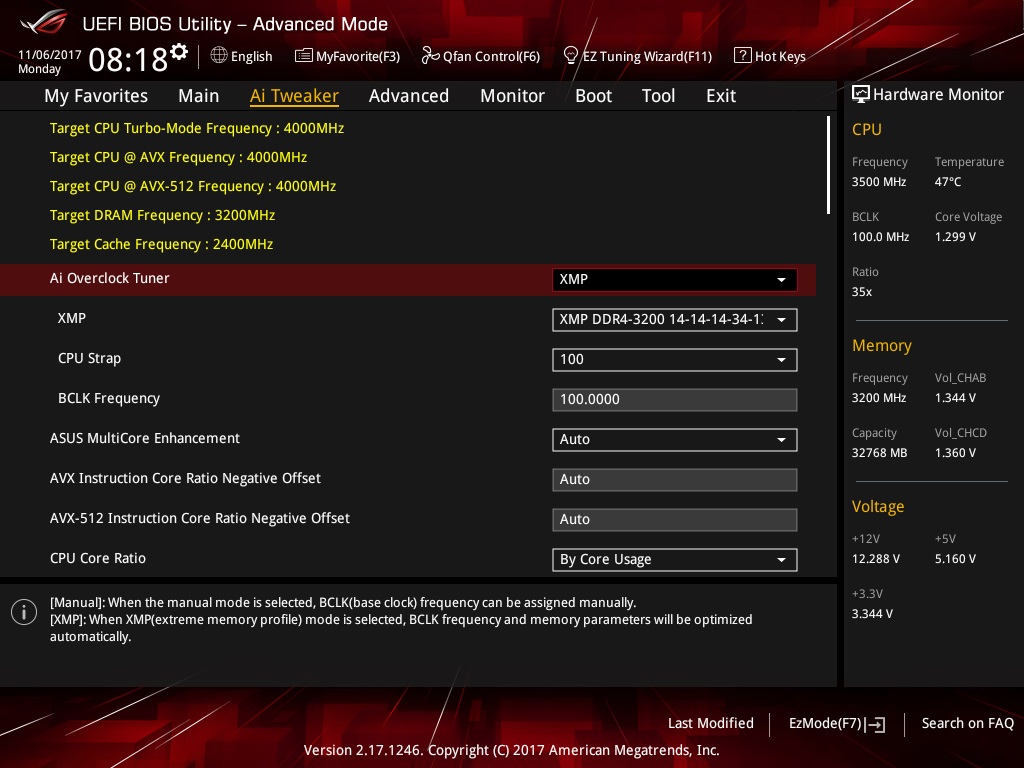1024x768 pixels.
Task: Click the CPU temperature value 47°C
Action: [x=948, y=182]
